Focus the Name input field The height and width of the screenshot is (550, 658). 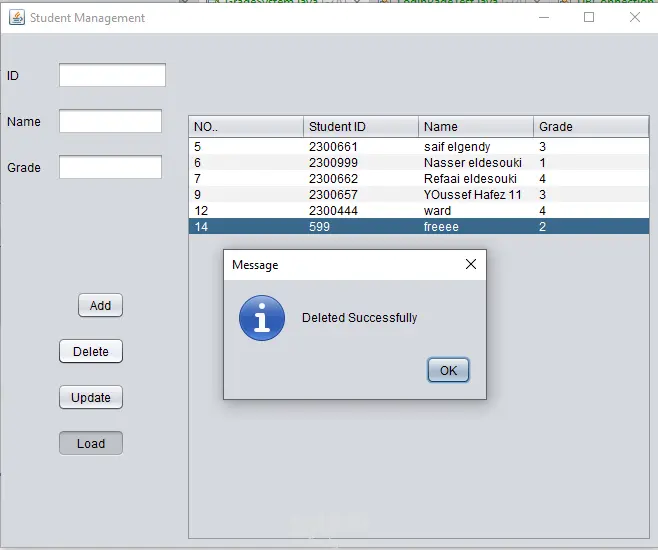coord(110,121)
